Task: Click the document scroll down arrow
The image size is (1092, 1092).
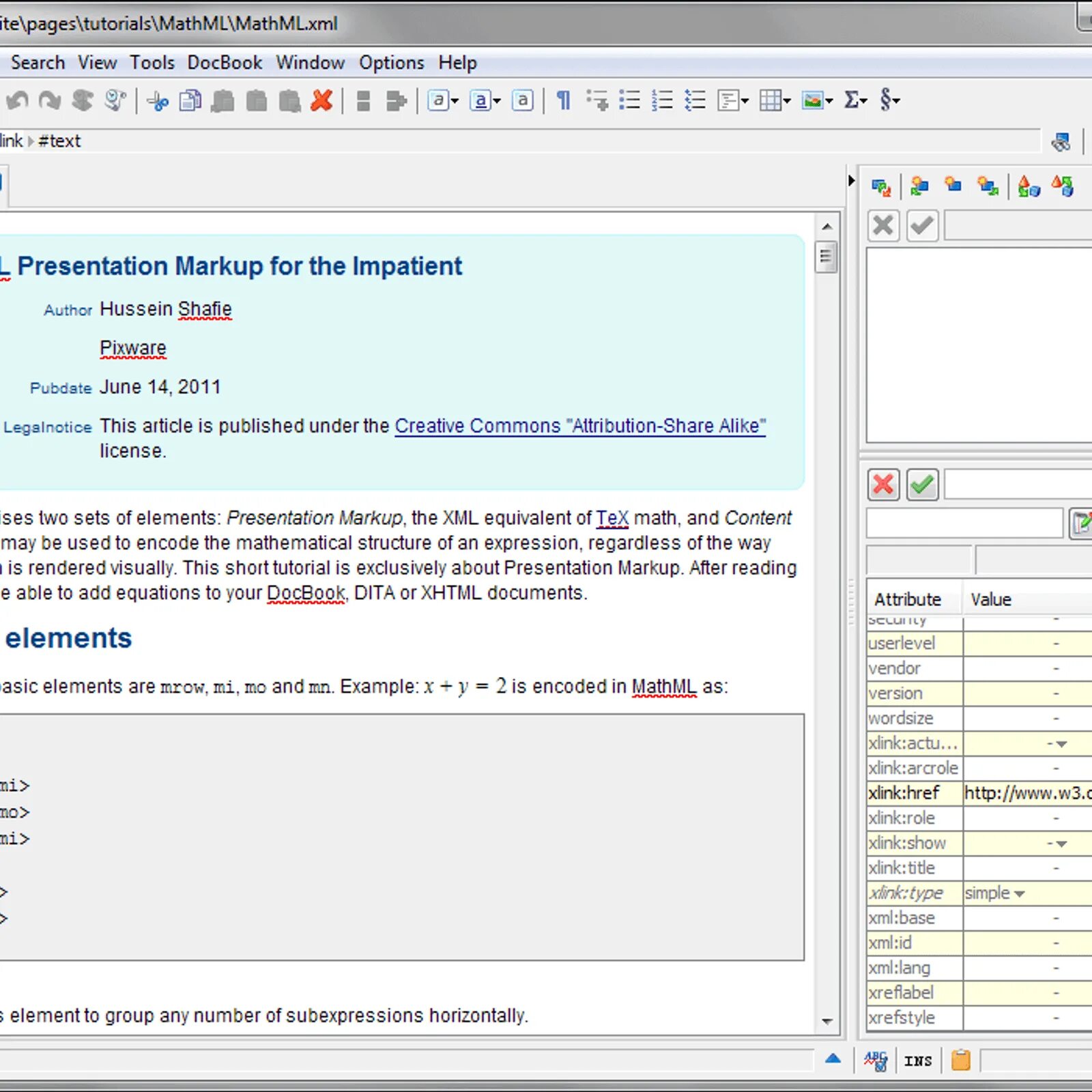Action: [x=827, y=1022]
